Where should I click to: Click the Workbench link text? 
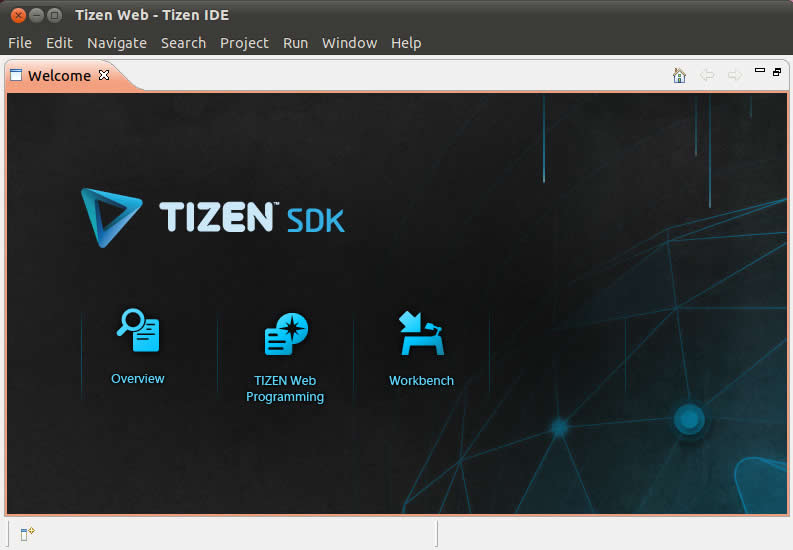[421, 381]
